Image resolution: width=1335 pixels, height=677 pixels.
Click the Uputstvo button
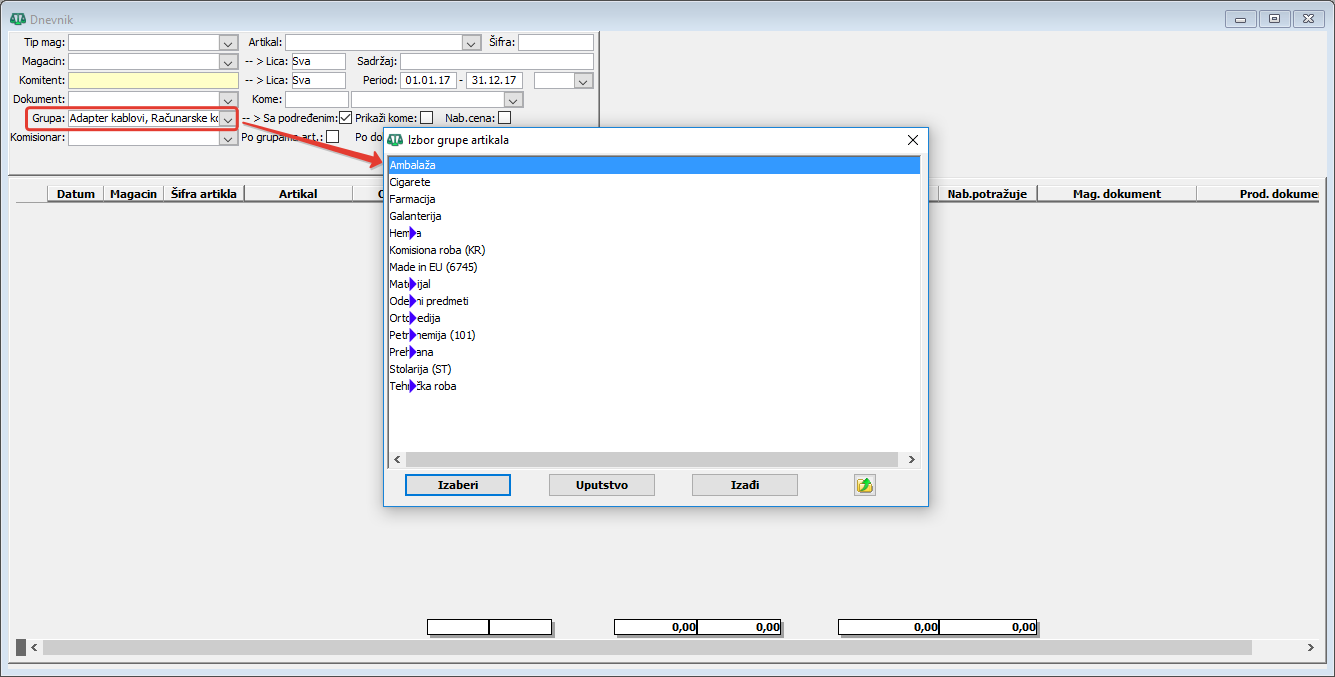pyautogui.click(x=601, y=485)
